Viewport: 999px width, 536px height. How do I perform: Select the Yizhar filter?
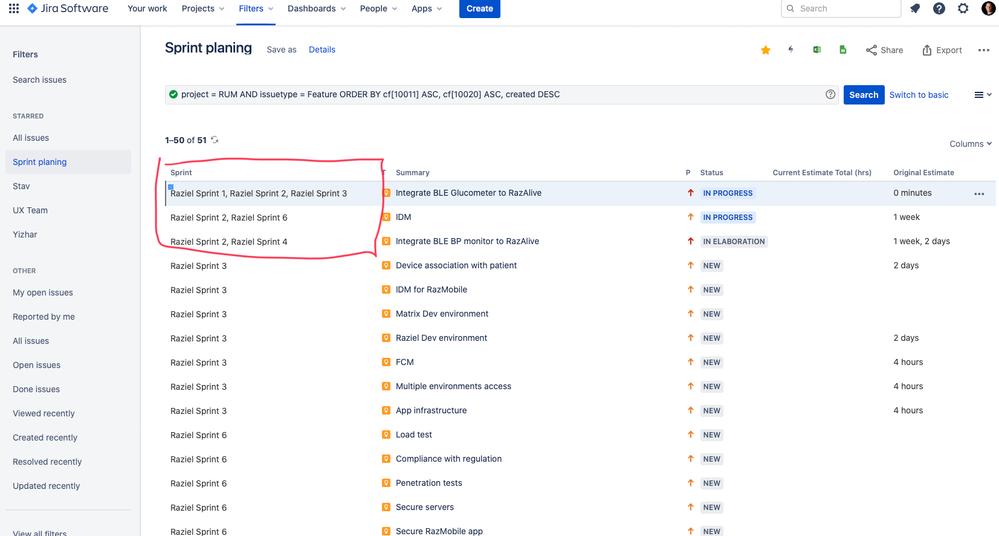[25, 235]
